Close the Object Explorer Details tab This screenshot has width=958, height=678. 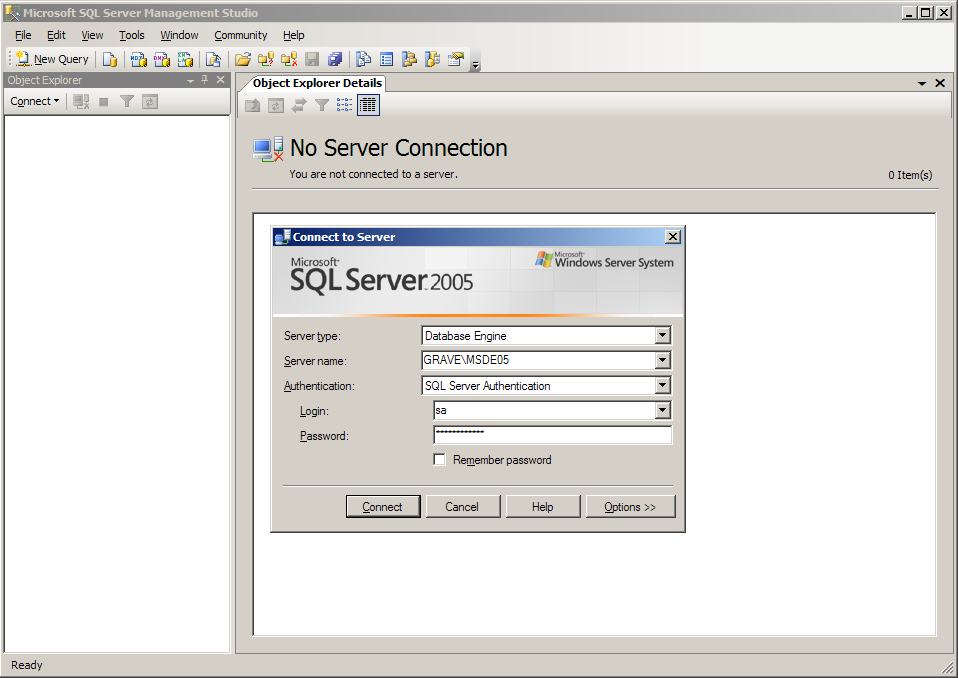coord(940,83)
